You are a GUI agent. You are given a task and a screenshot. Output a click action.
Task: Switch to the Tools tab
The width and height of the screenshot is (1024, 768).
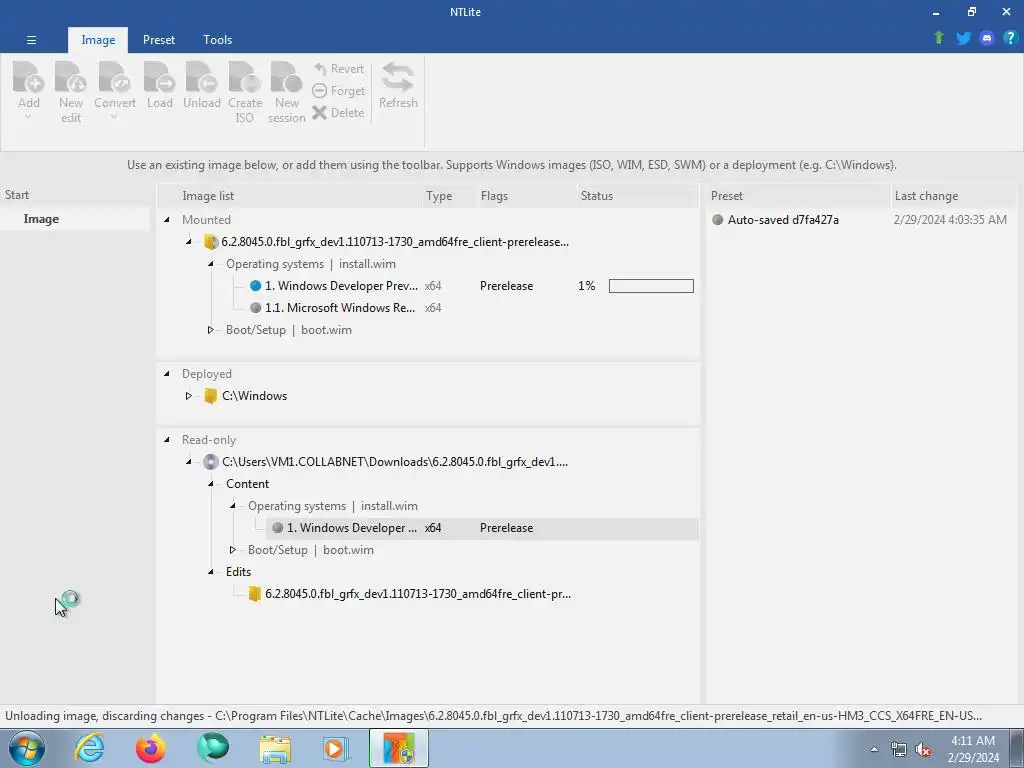217,40
